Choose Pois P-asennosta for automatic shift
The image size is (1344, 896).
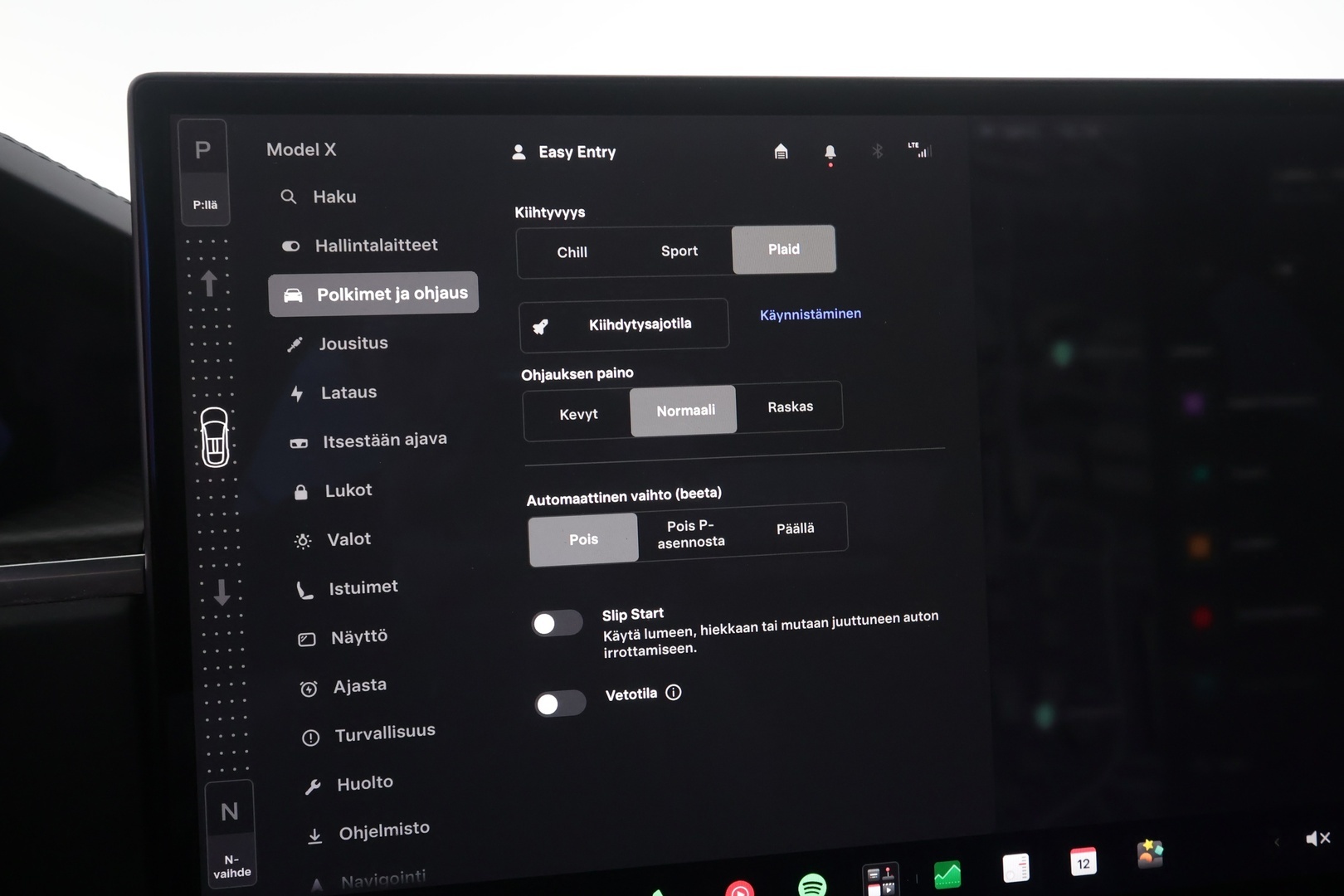tap(691, 533)
